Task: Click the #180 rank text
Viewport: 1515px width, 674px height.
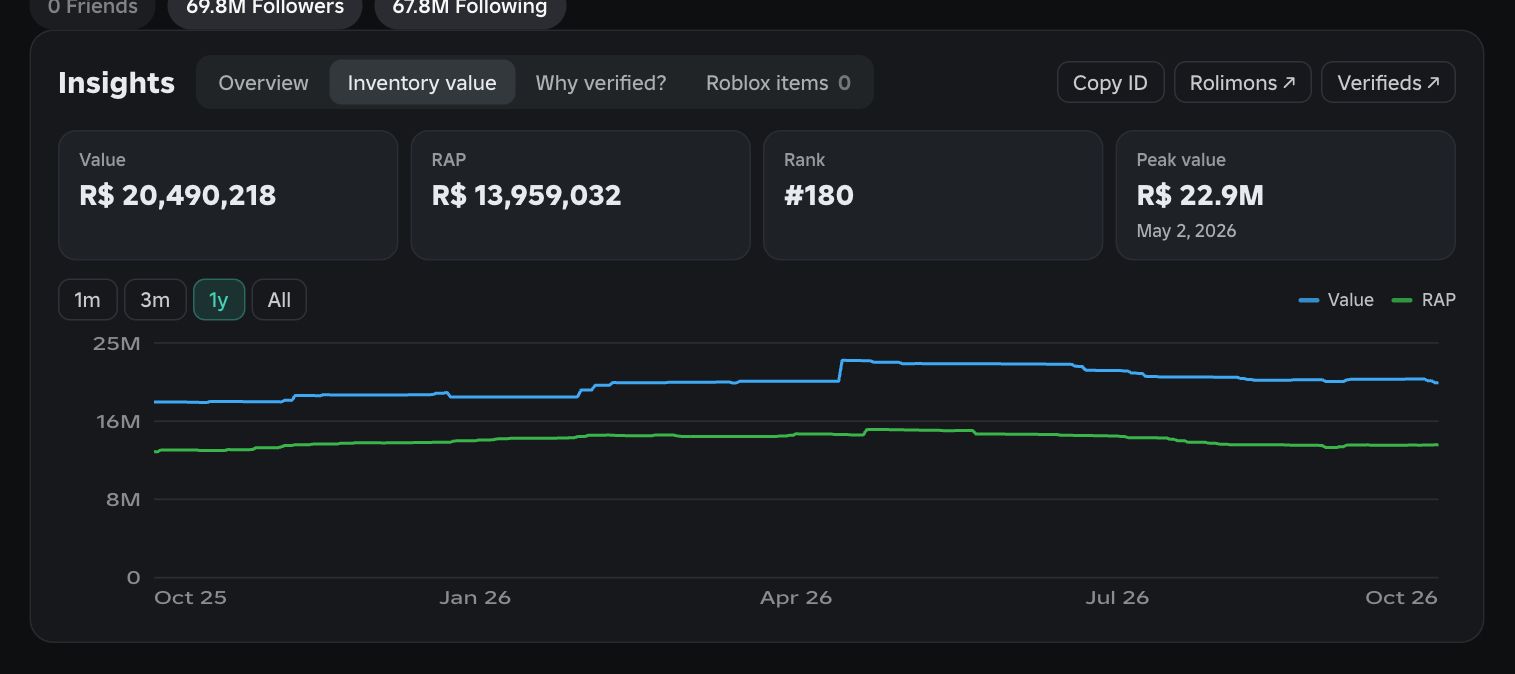Action: (x=819, y=195)
